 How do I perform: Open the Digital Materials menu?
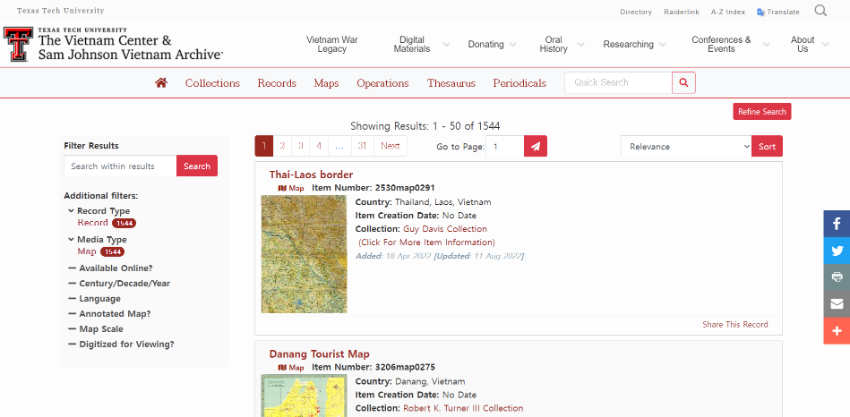[x=412, y=44]
